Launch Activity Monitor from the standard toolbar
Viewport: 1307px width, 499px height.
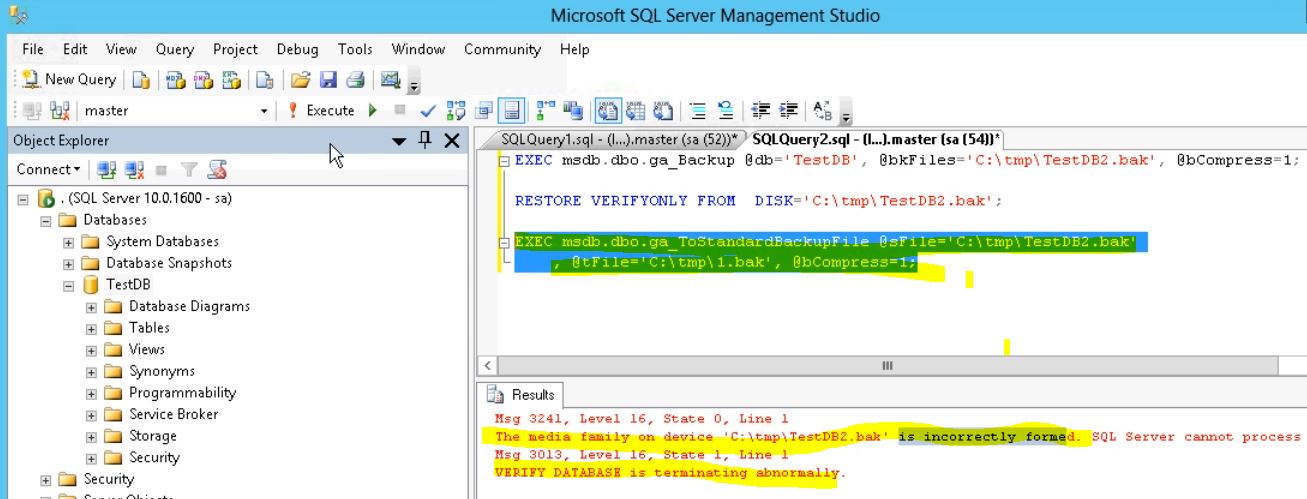[391, 80]
